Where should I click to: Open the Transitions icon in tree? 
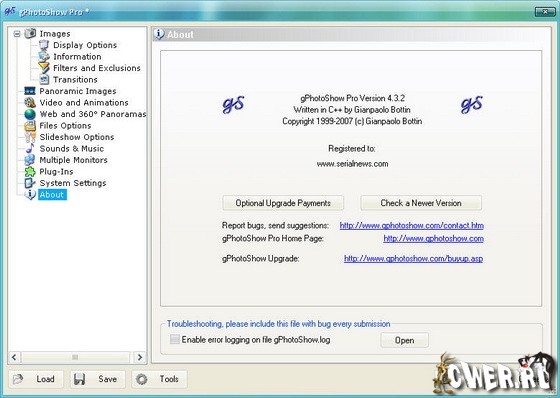(x=44, y=79)
